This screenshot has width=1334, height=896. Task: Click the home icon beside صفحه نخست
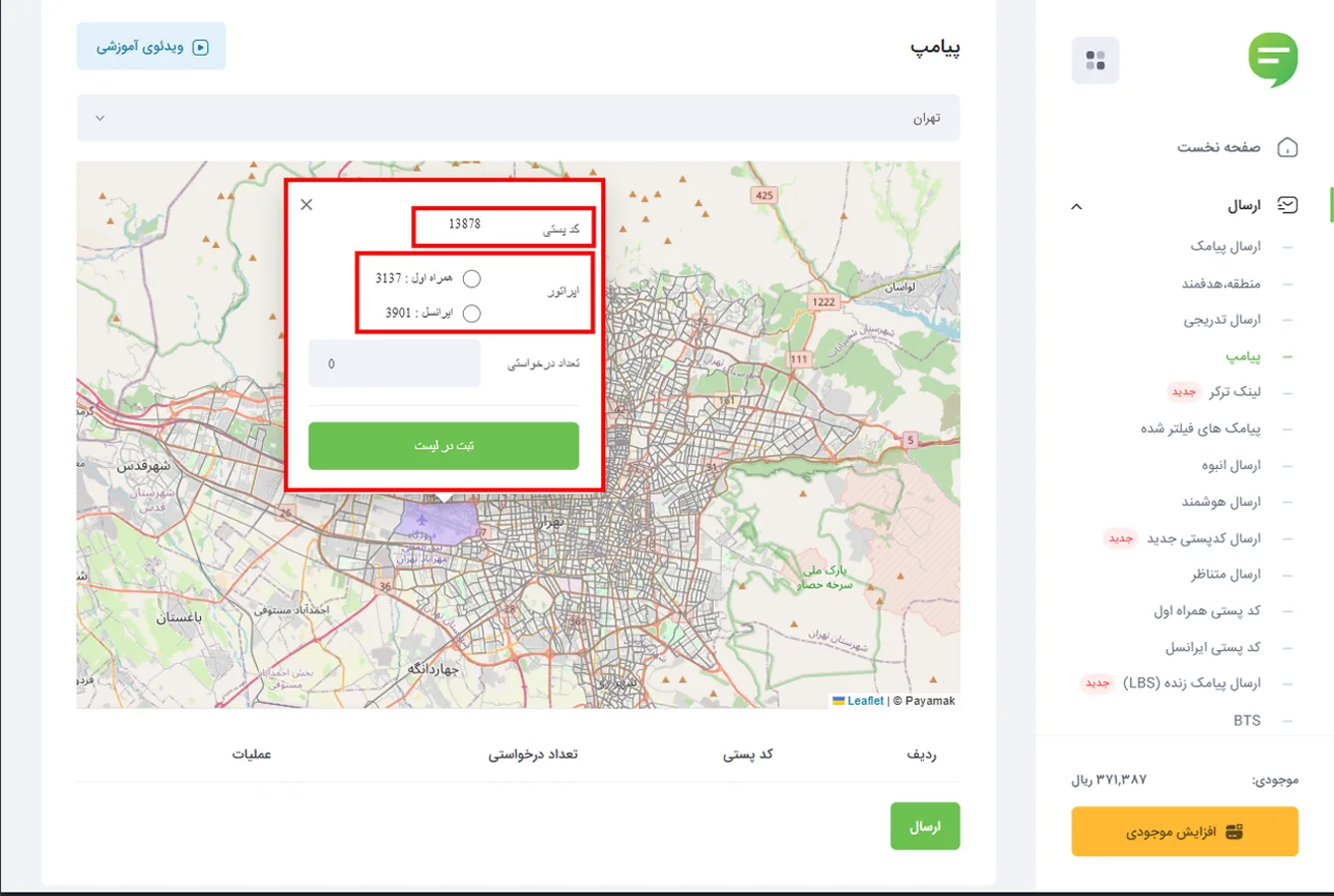point(1287,147)
